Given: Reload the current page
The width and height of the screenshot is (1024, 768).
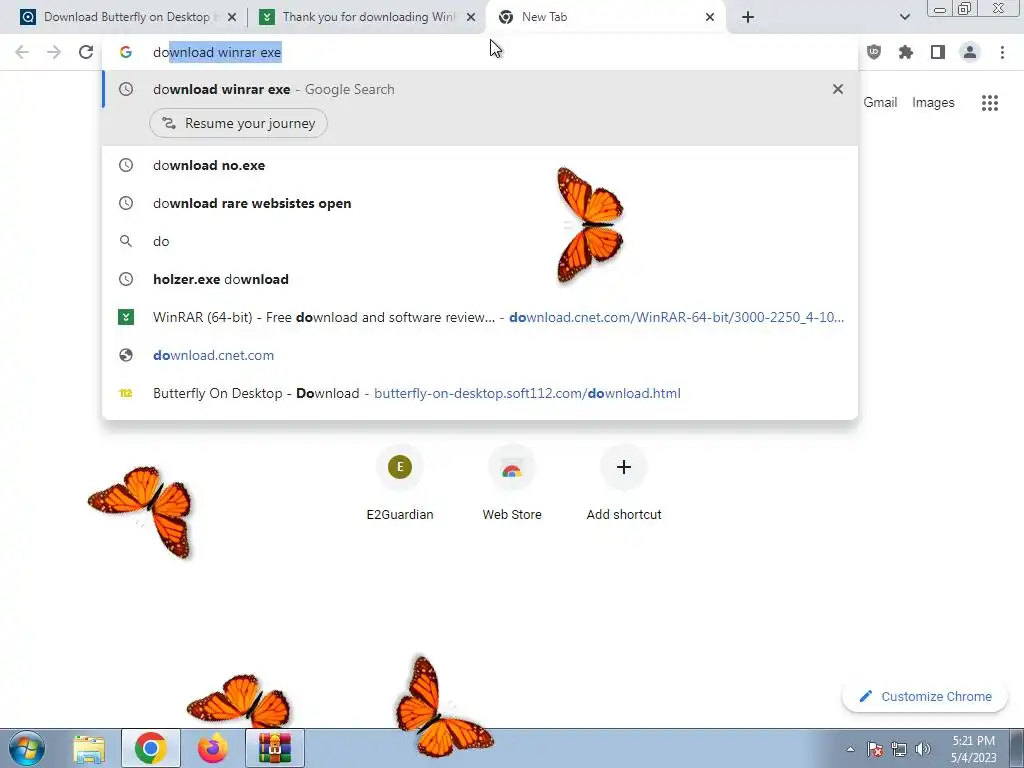Looking at the screenshot, I should [86, 52].
